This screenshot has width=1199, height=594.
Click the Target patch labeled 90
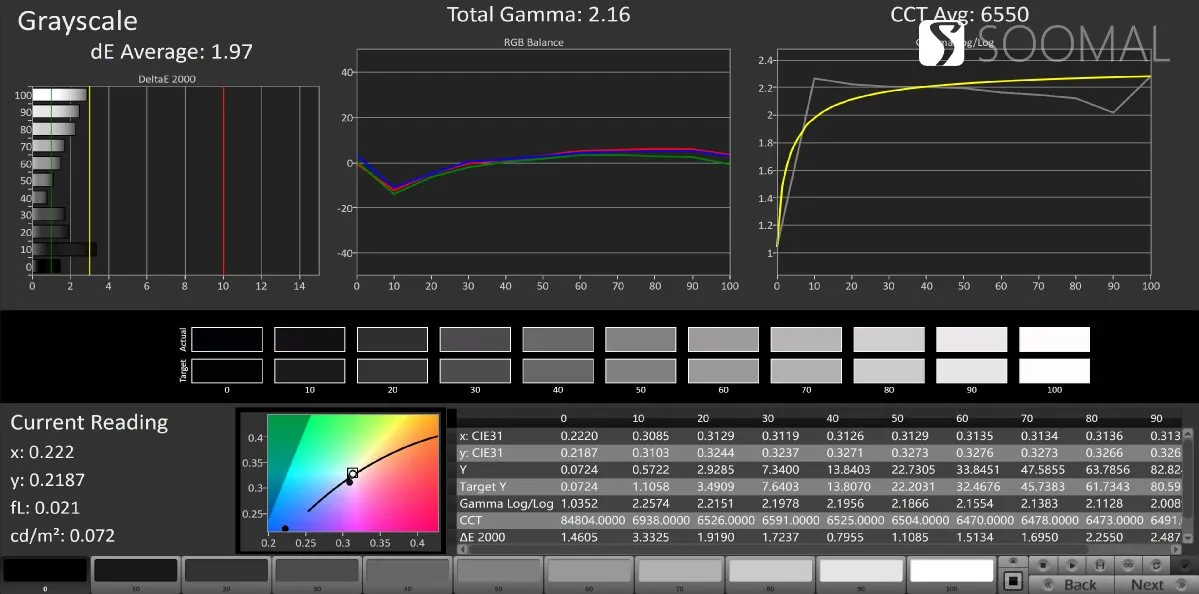click(x=972, y=371)
